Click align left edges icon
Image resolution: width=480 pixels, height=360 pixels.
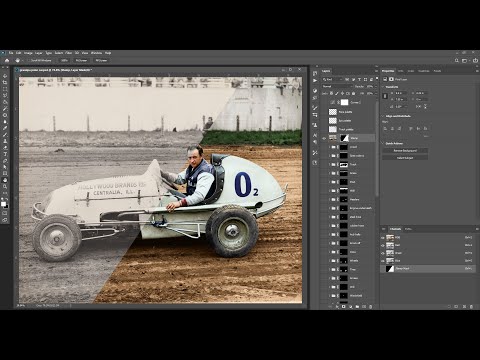(x=386, y=128)
